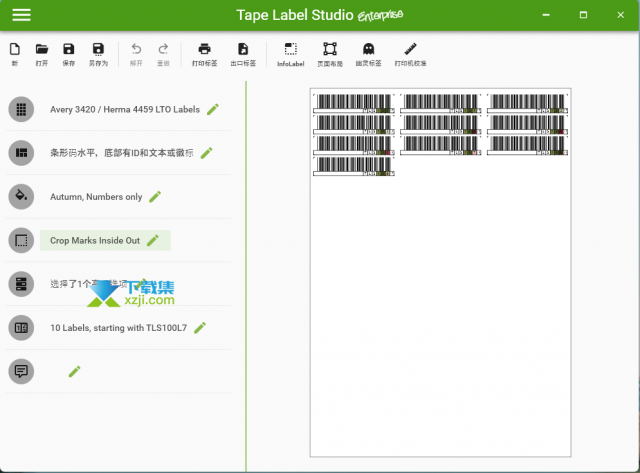Select Avery 3420 / Herma 4459 LTO Labels

pyautogui.click(x=125, y=109)
